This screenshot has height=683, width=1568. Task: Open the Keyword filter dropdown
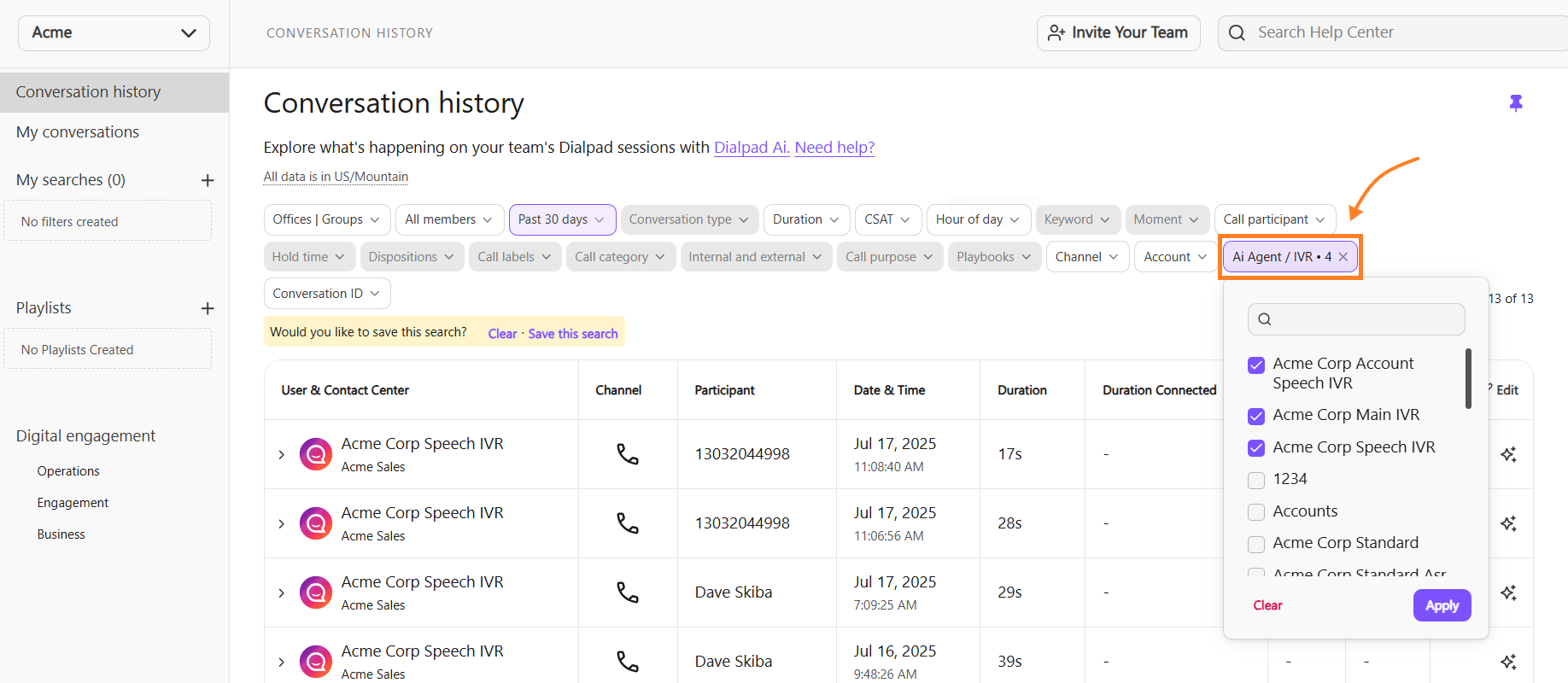point(1078,219)
